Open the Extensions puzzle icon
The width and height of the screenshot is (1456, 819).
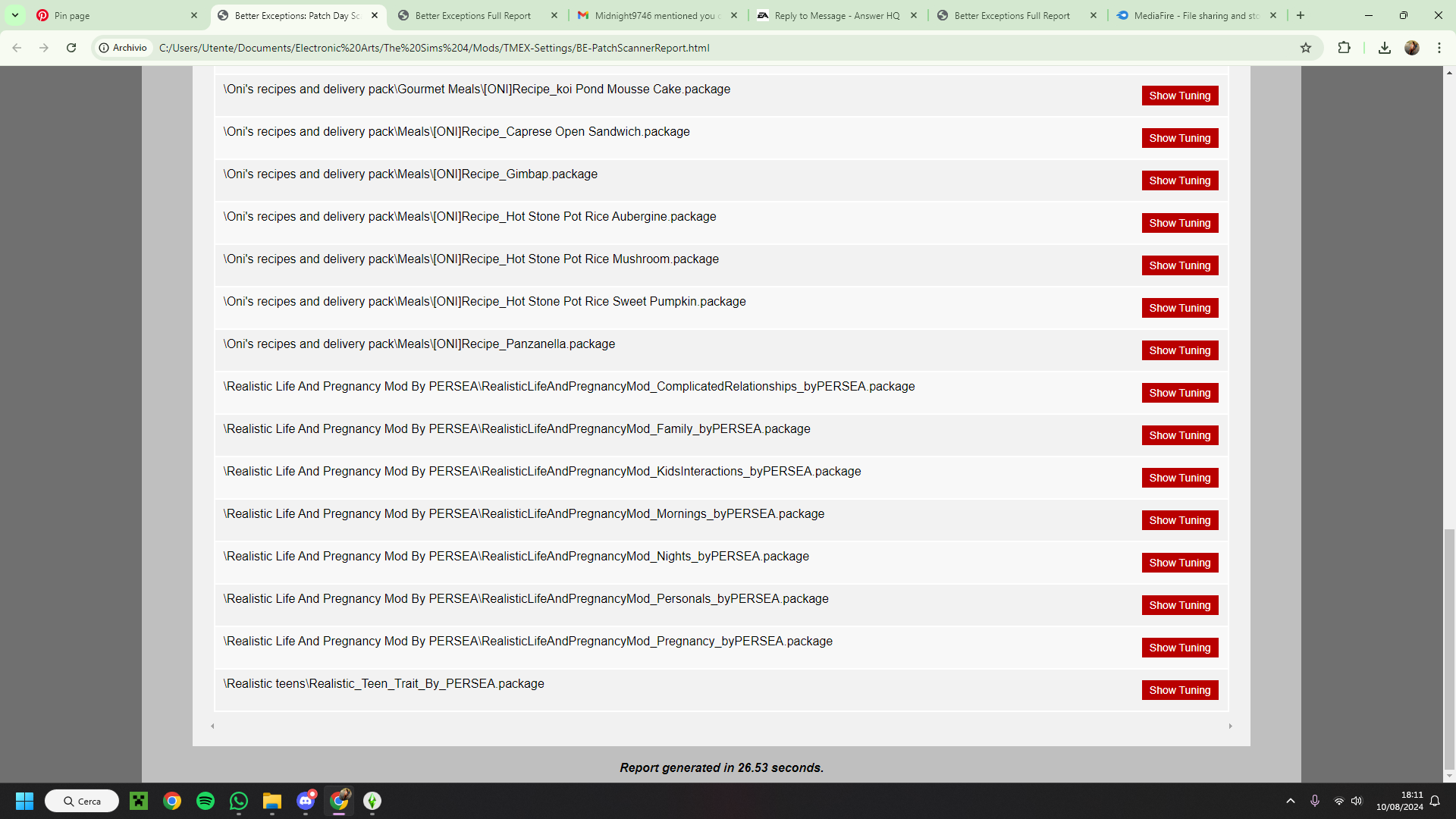1344,48
